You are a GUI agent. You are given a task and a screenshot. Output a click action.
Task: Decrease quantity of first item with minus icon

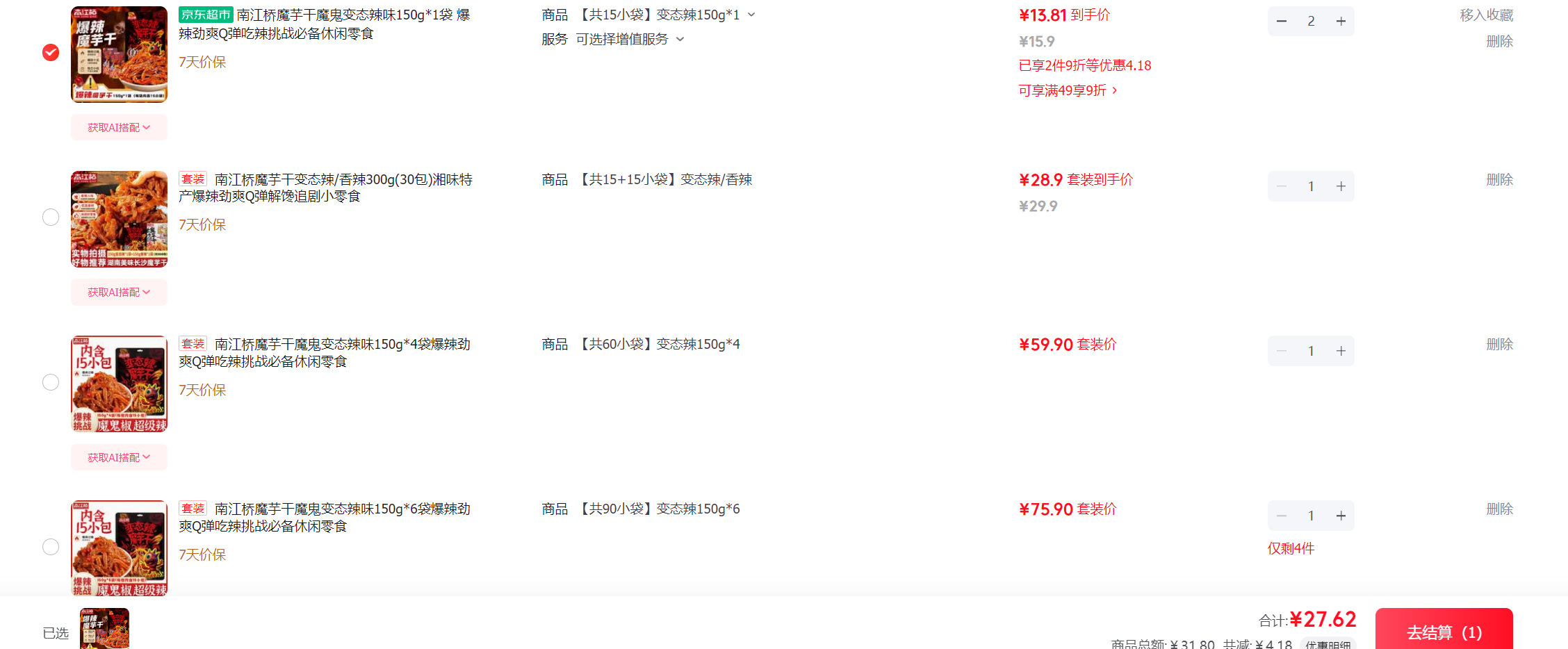pyautogui.click(x=1282, y=22)
